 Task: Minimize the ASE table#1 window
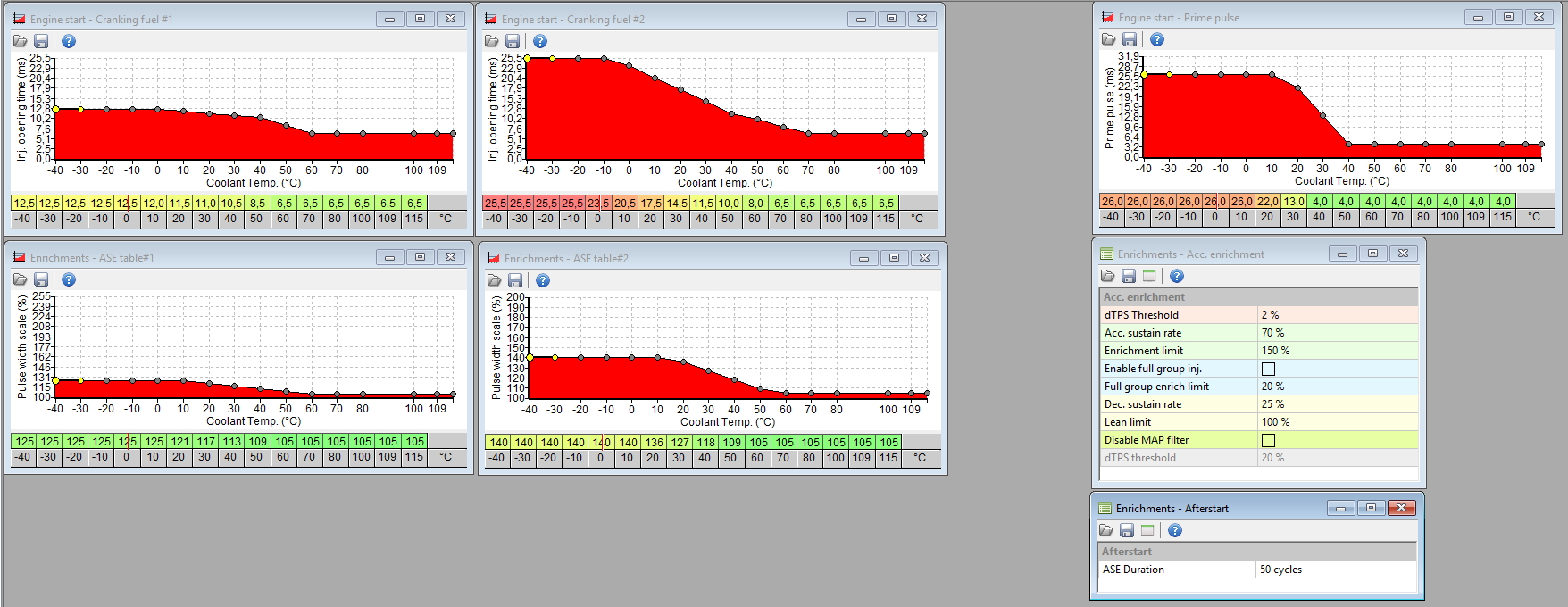click(389, 257)
